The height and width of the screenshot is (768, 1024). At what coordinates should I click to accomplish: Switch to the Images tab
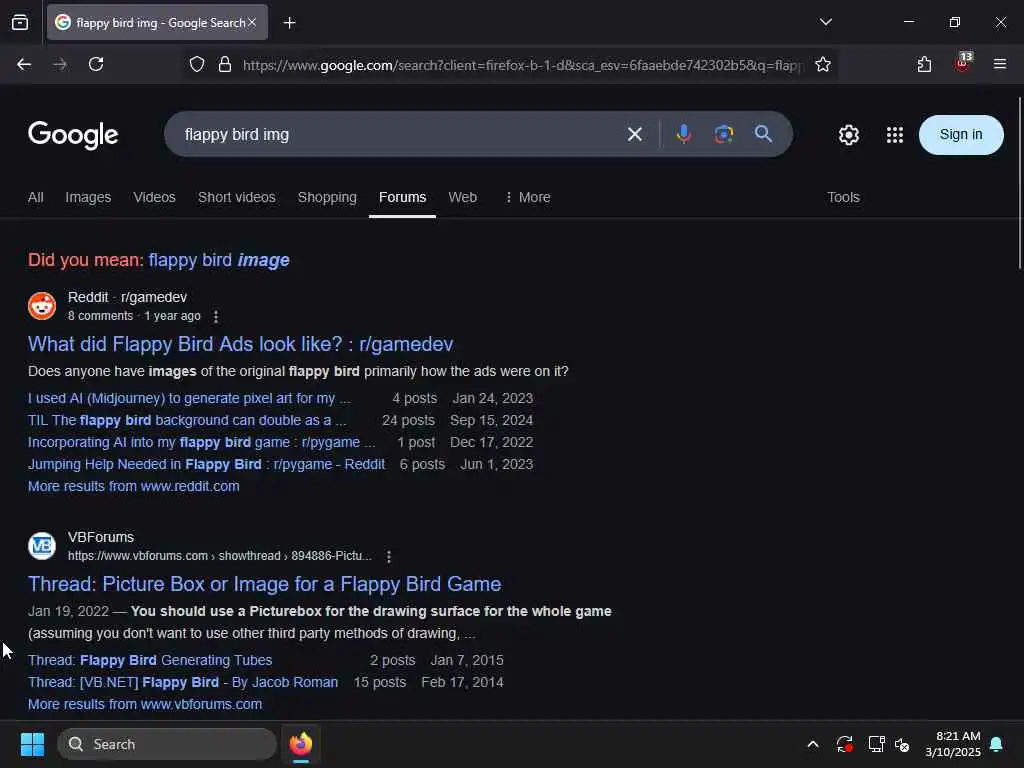click(88, 197)
